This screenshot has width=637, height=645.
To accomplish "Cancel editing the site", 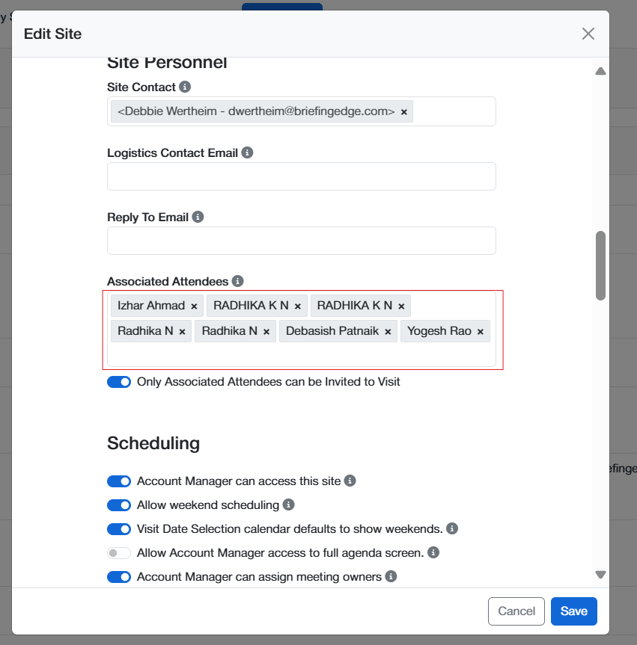I will tap(516, 611).
